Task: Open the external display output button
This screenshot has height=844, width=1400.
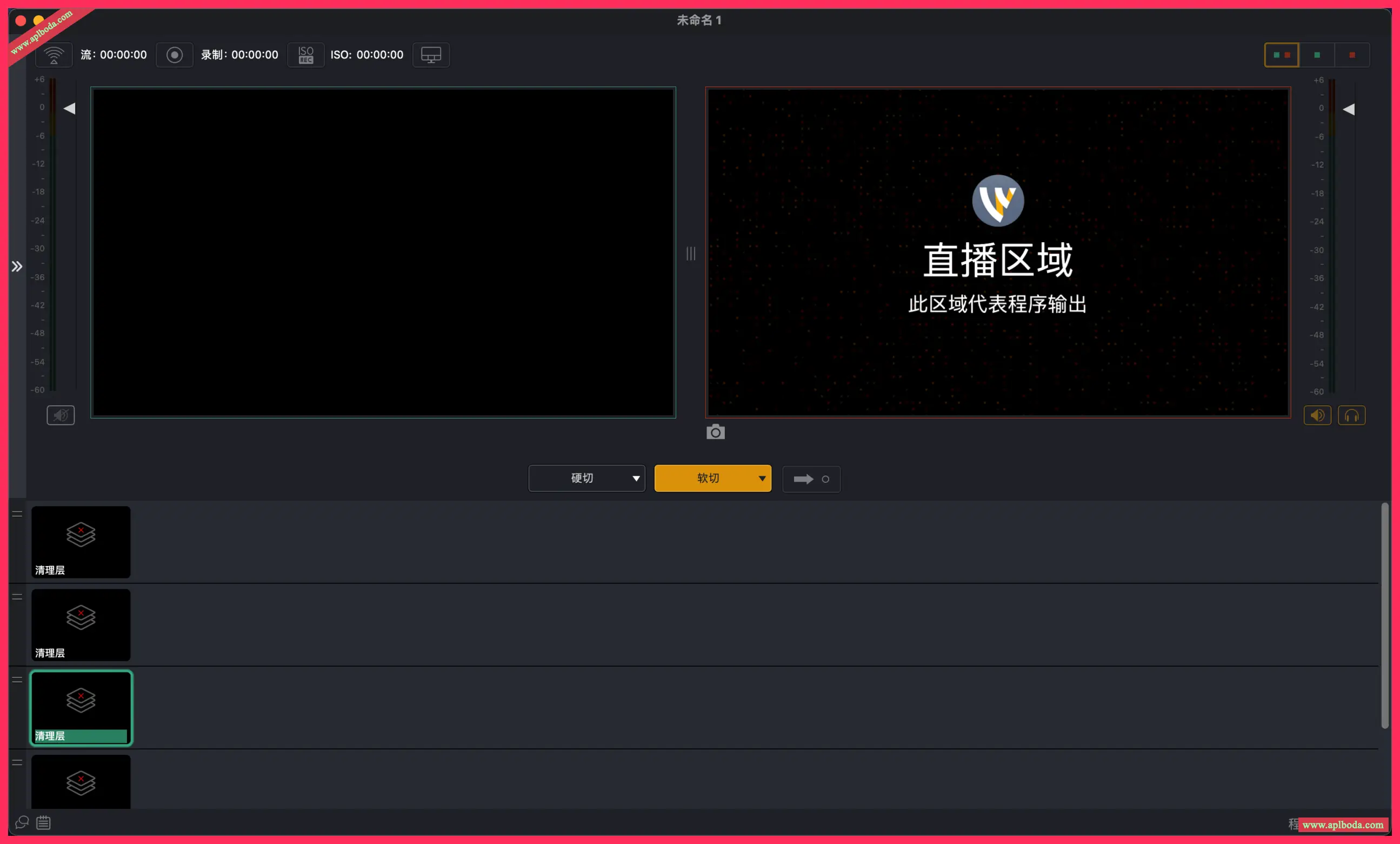Action: (431, 55)
